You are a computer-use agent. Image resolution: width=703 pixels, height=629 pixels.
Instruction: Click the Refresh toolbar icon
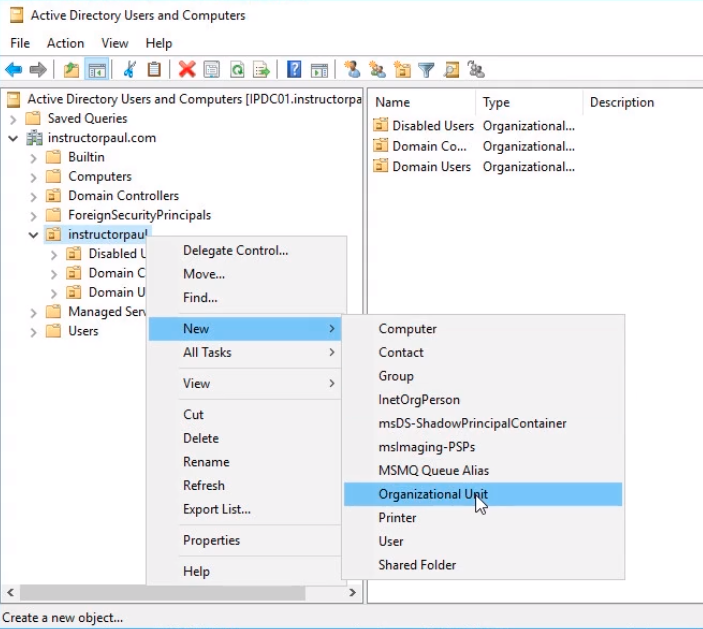pyautogui.click(x=237, y=69)
